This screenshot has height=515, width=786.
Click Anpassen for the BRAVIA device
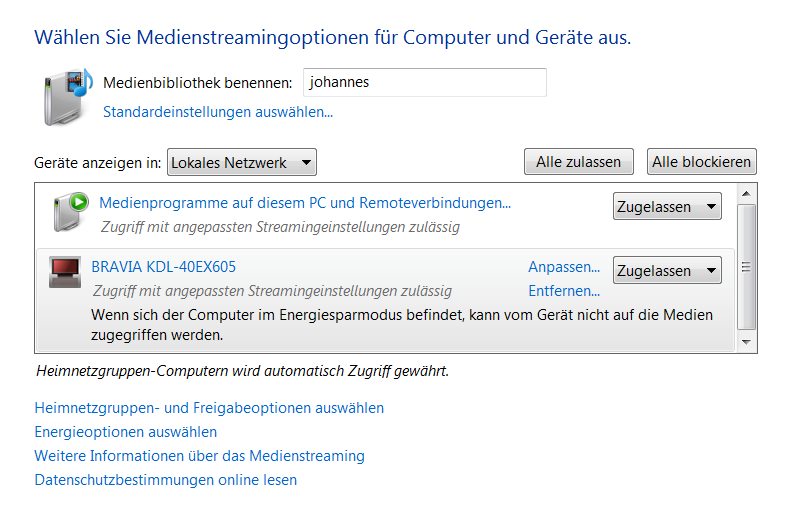tap(564, 267)
